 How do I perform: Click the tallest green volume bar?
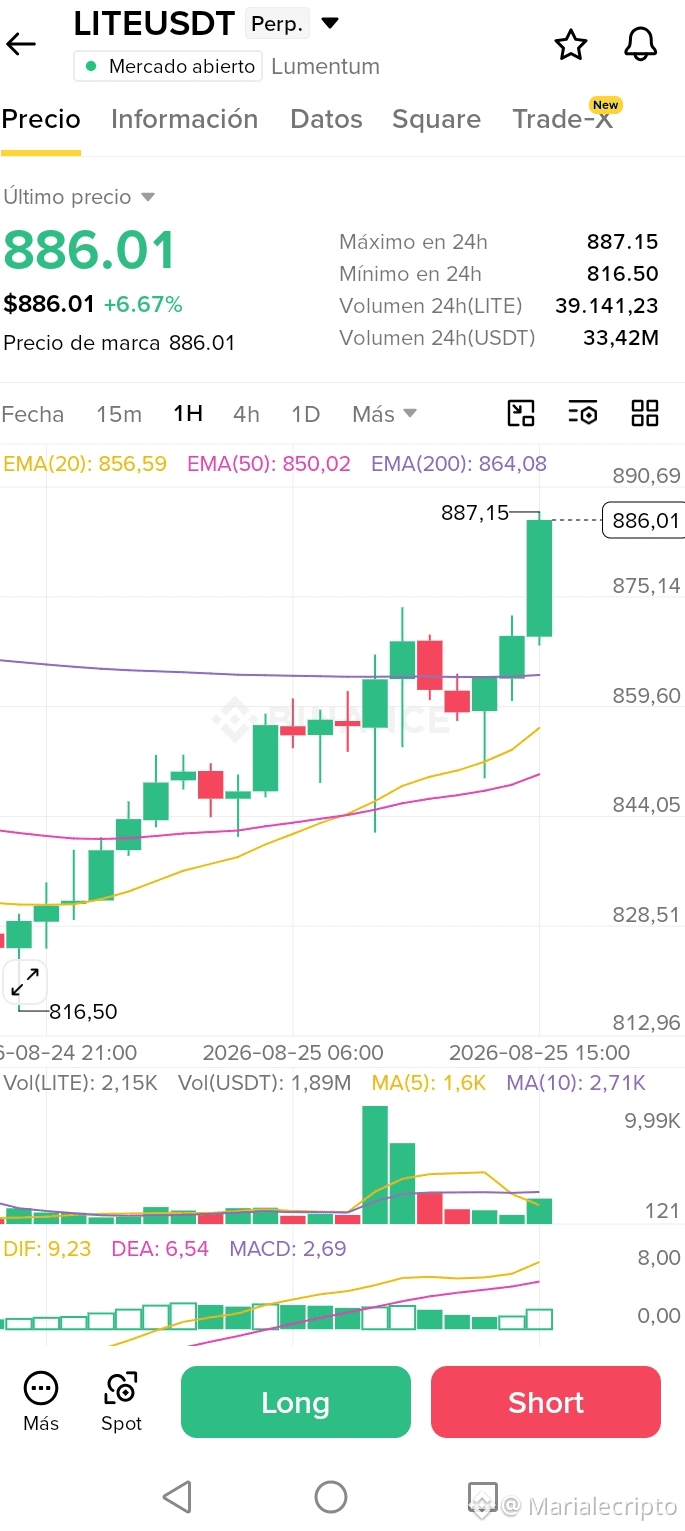coord(375,1165)
